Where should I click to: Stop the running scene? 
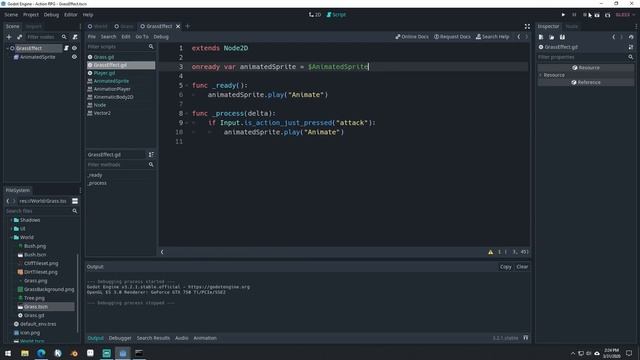point(585,15)
